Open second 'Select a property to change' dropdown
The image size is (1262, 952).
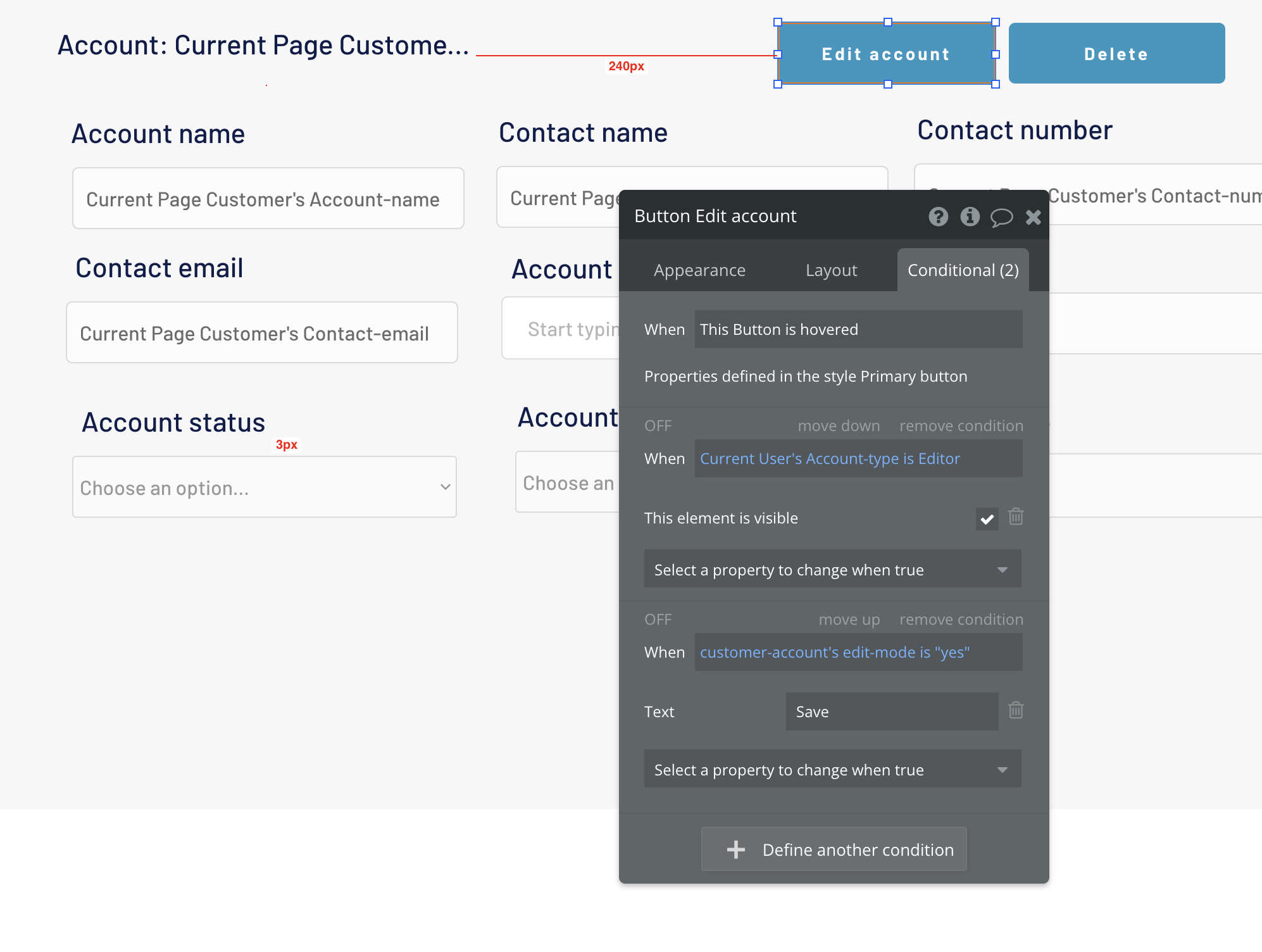[x=832, y=769]
